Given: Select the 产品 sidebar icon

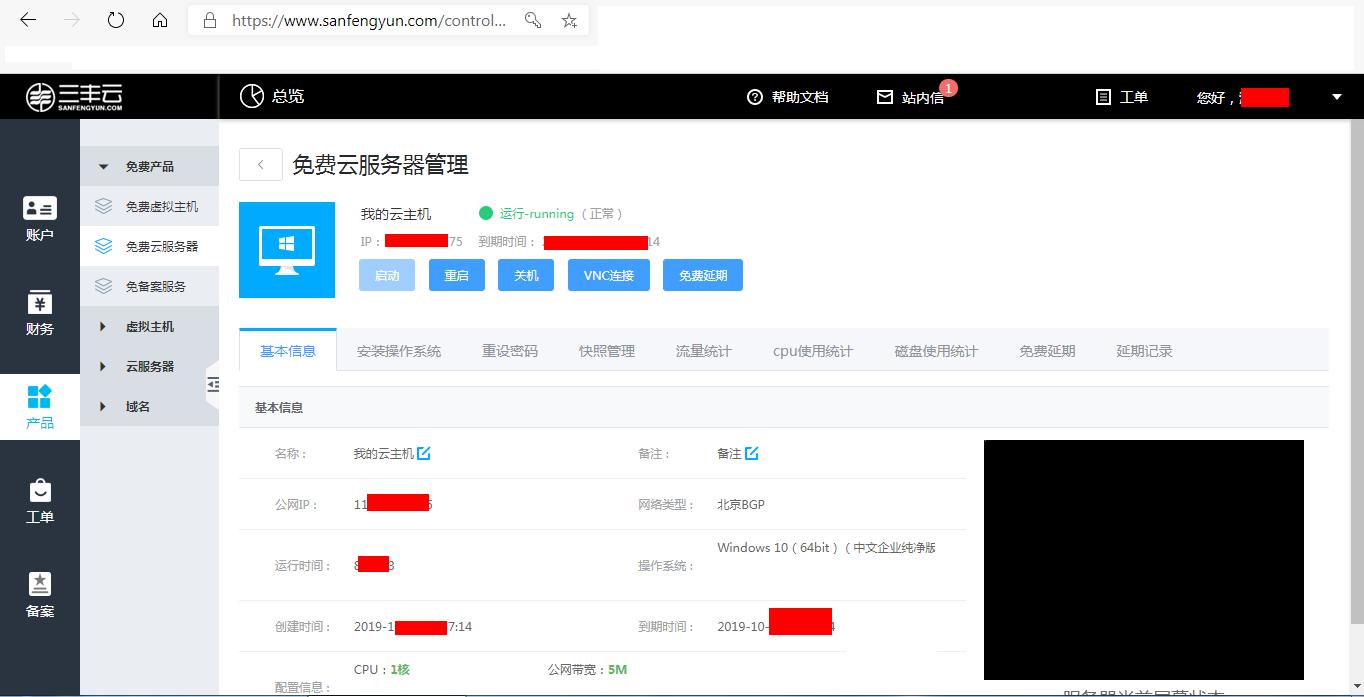Looking at the screenshot, I should (x=40, y=406).
